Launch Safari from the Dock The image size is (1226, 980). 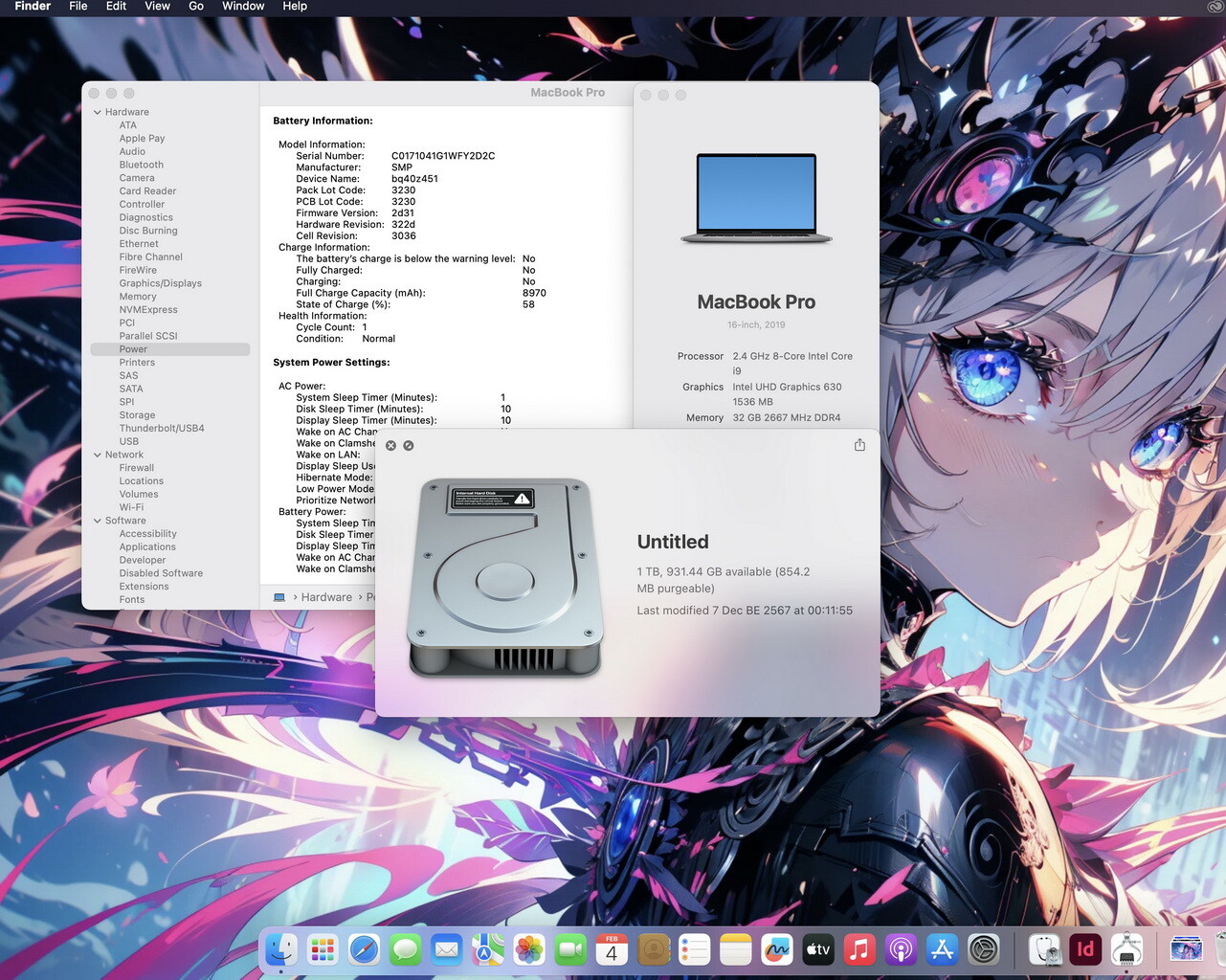364,949
